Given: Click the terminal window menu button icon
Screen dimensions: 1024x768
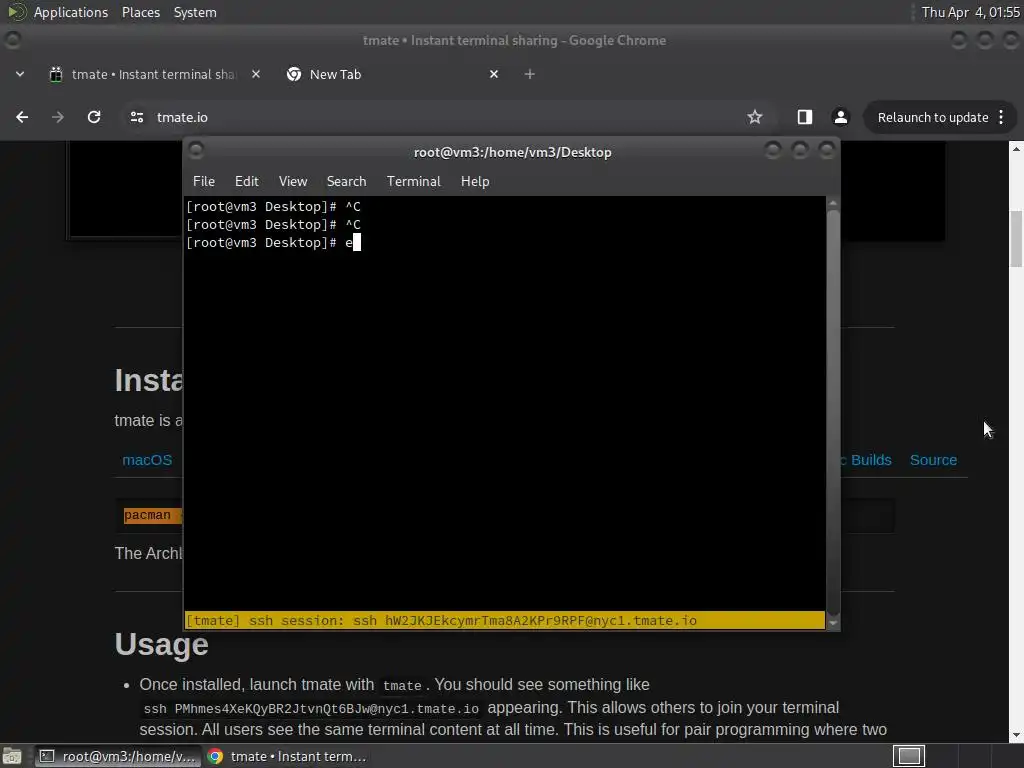Looking at the screenshot, I should point(196,151).
